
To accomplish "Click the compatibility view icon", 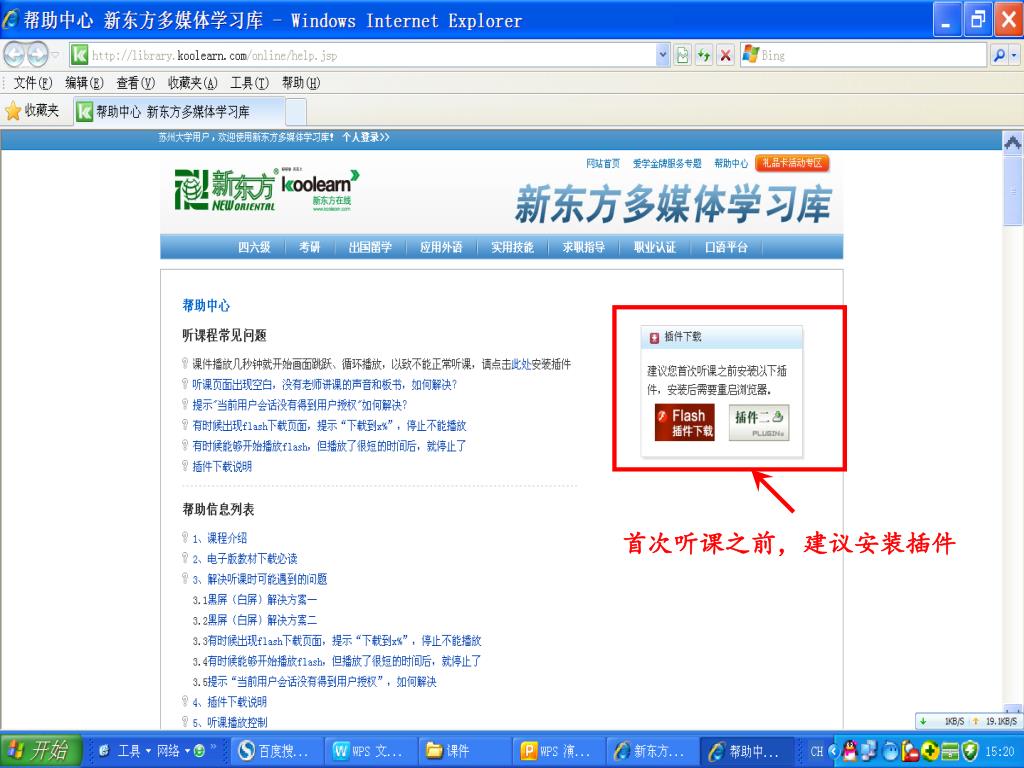I will click(682, 56).
